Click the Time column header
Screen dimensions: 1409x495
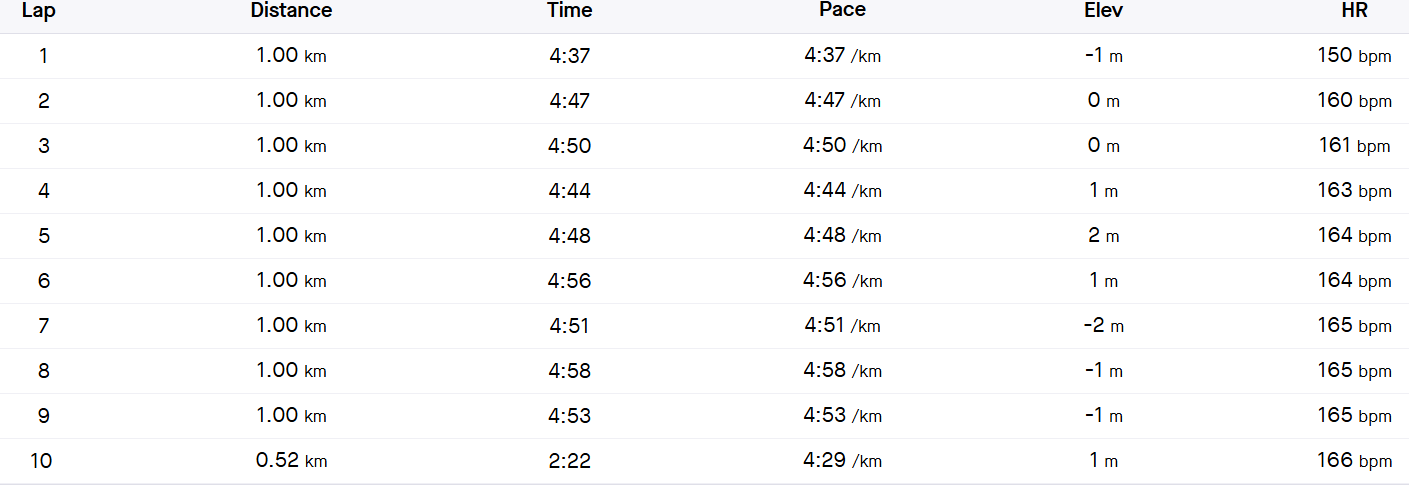(570, 11)
